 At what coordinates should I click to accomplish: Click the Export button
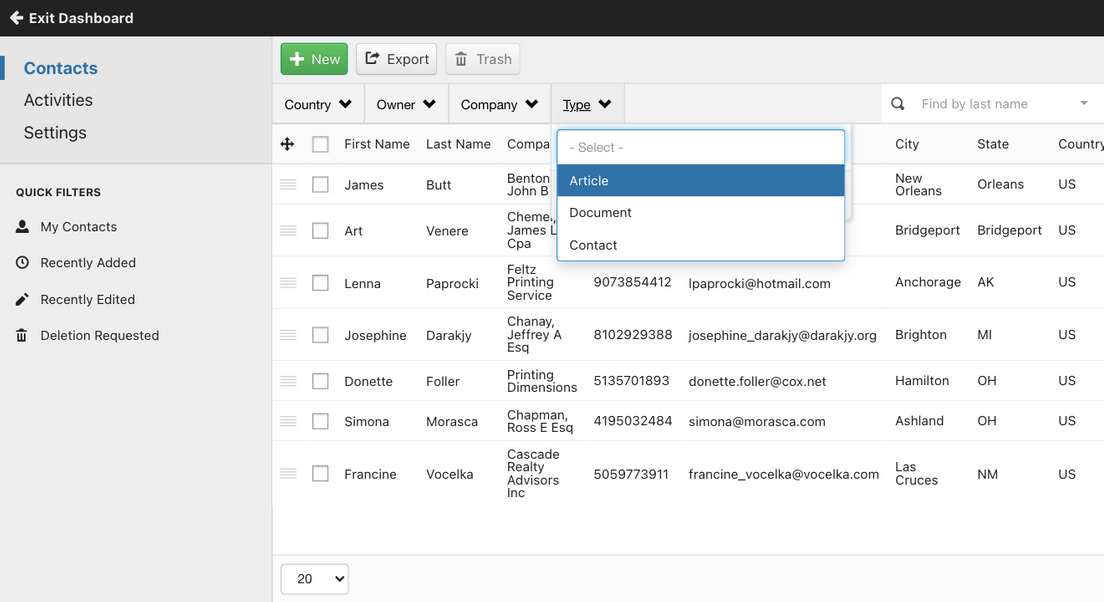[x=396, y=59]
